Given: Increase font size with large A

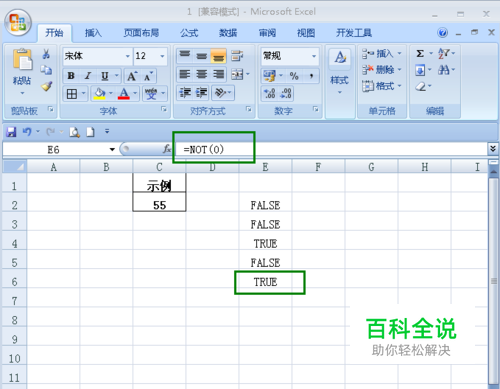Looking at the screenshot, I should click(x=132, y=76).
